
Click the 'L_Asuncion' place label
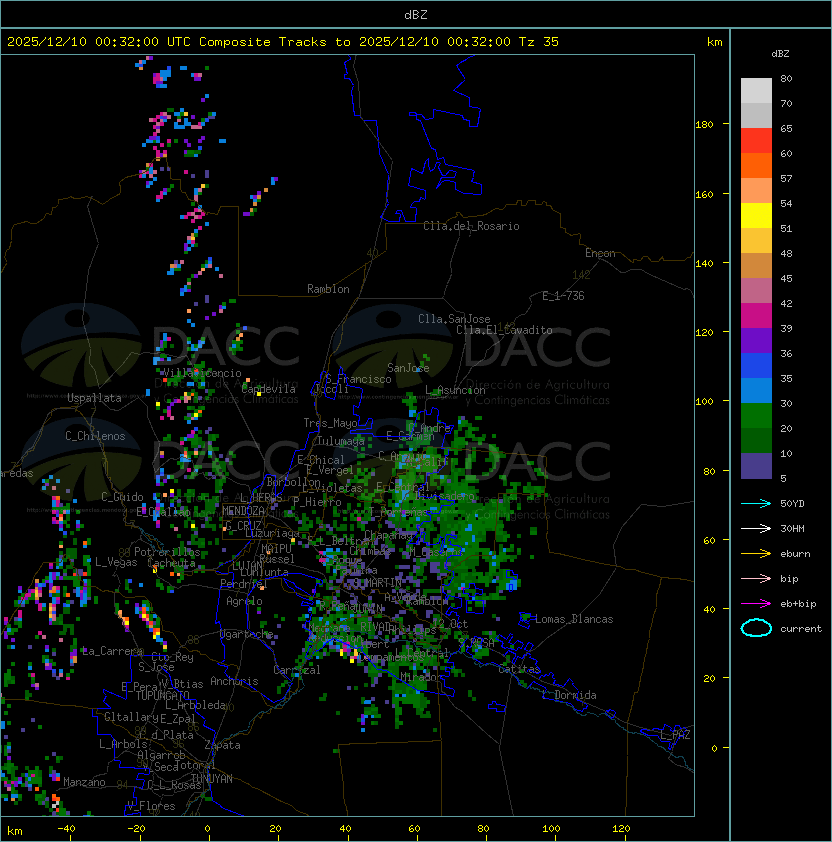tap(455, 390)
